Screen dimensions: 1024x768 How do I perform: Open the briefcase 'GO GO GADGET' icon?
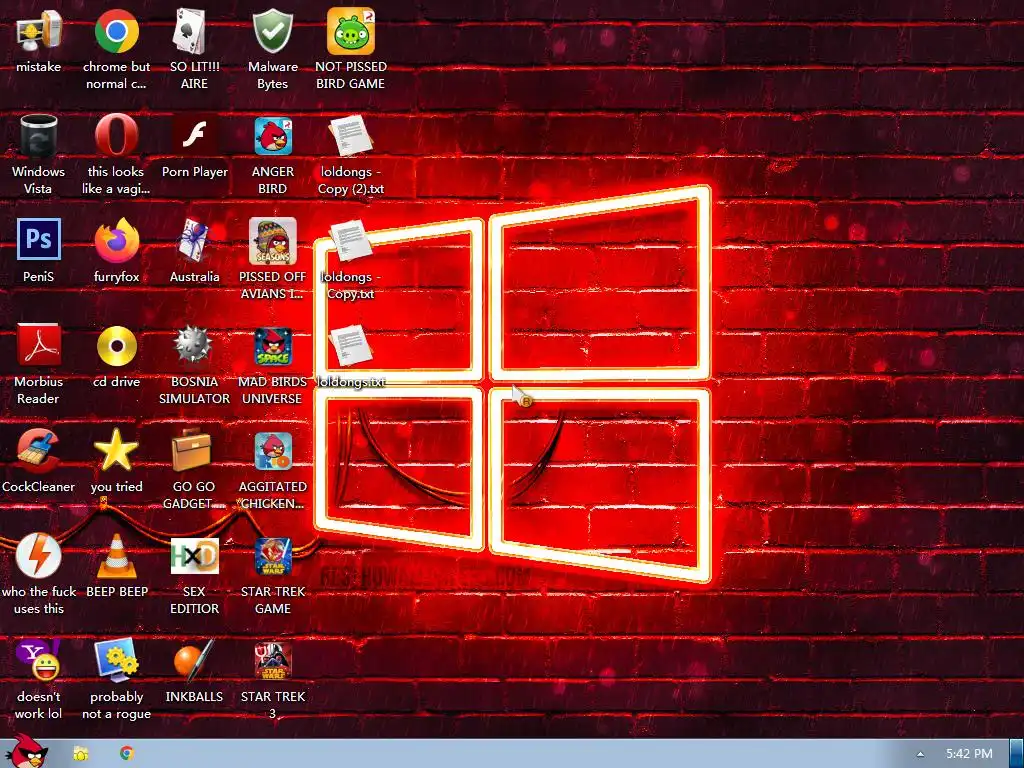tap(191, 451)
